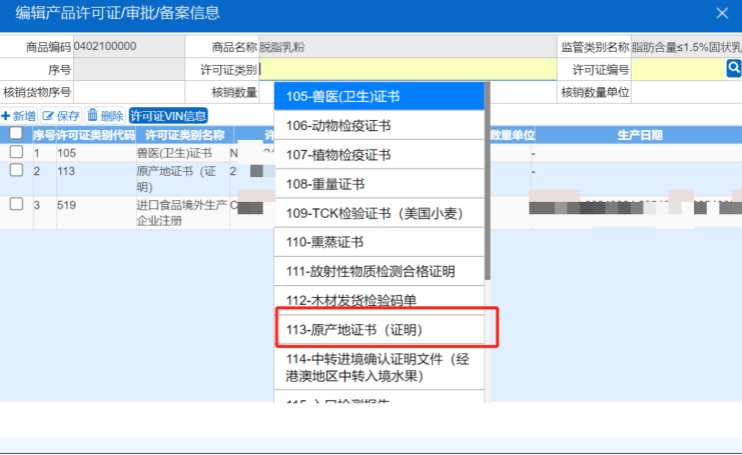
Task: Open the 许可证VIN信息 button
Action: point(168,116)
